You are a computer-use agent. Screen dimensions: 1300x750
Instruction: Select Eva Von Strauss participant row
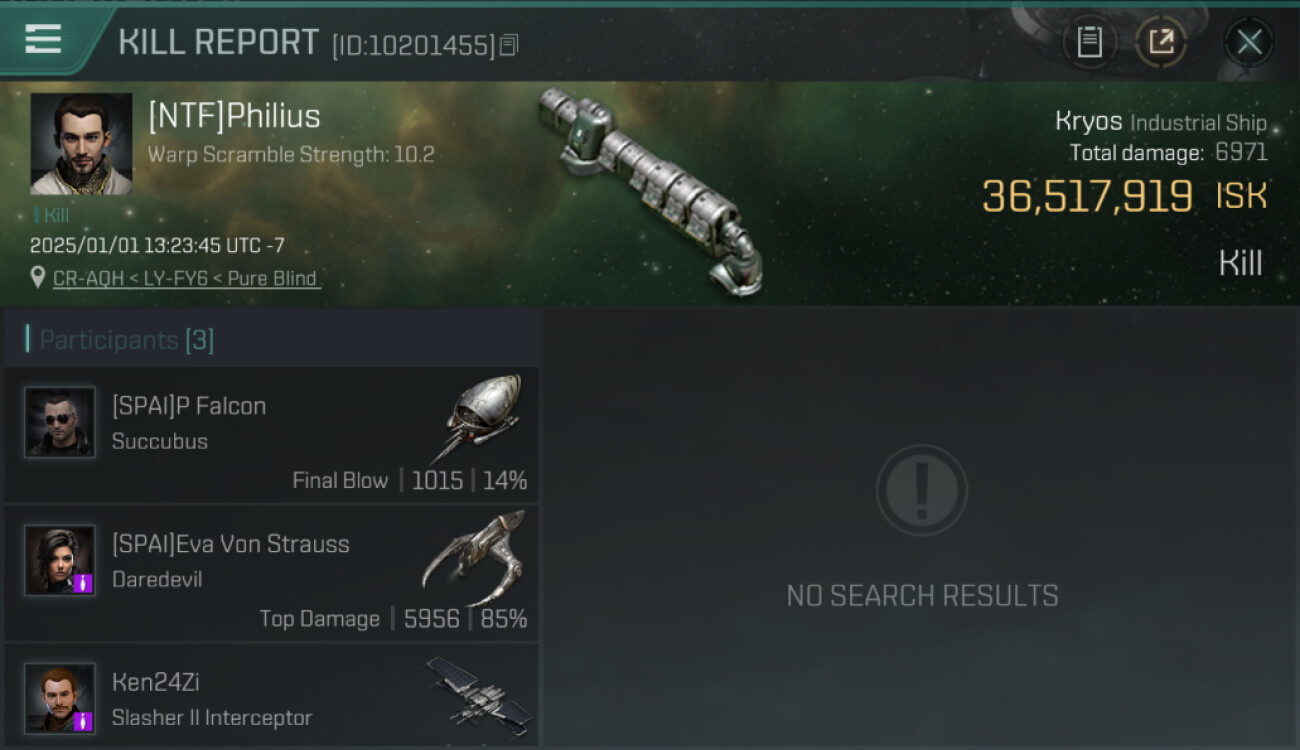click(272, 574)
